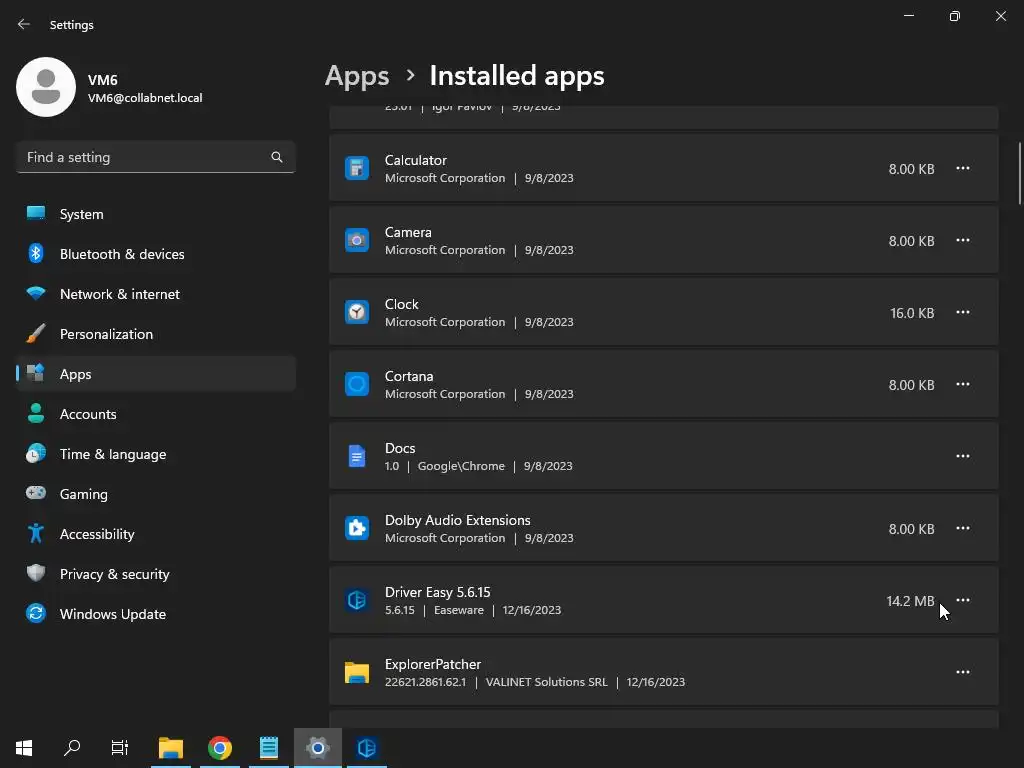Click the Calculator app icon
This screenshot has height=768, width=1024.
357,168
